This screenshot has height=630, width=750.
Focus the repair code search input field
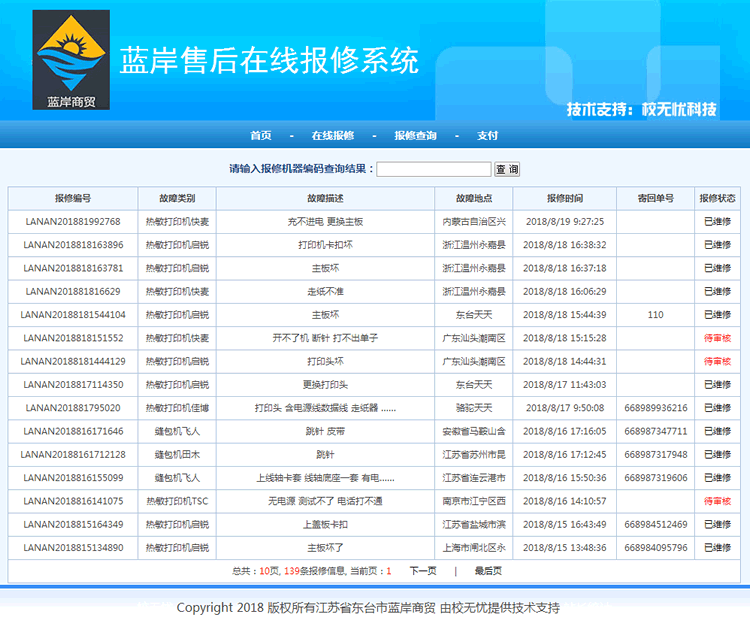(434, 169)
